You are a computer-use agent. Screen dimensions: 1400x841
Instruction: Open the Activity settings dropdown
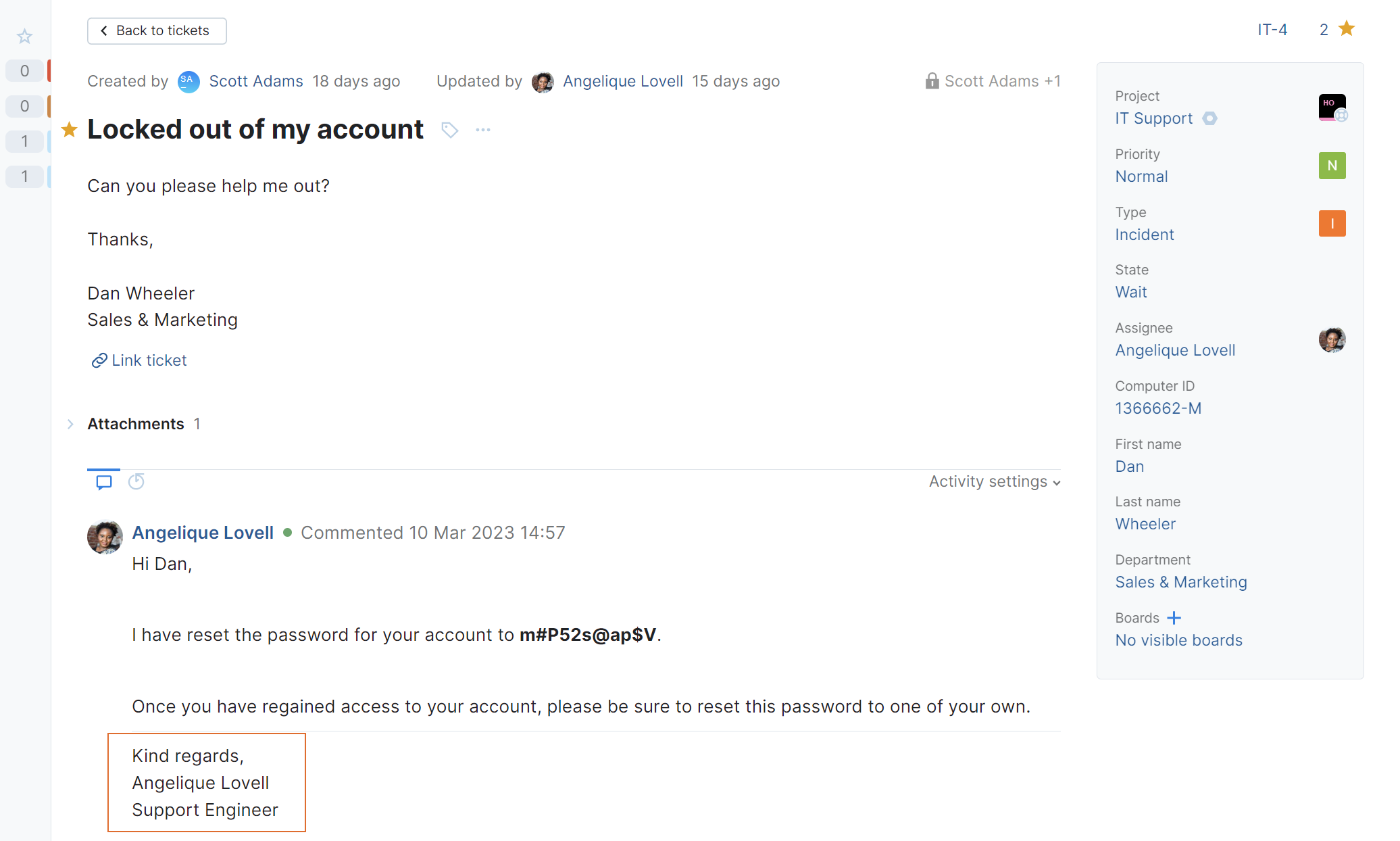pyautogui.click(x=995, y=481)
